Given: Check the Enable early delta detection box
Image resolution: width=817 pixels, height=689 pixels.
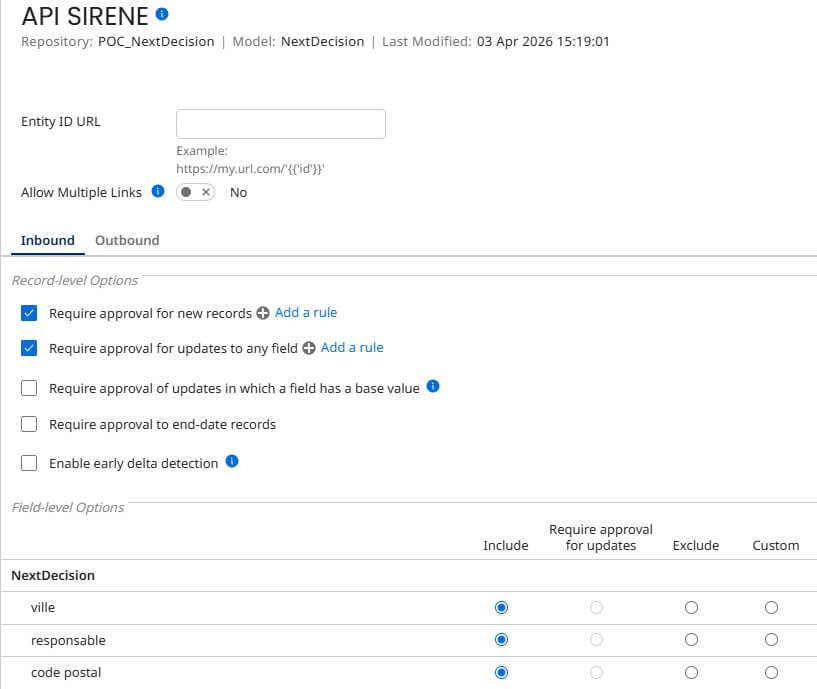Looking at the screenshot, I should pos(29,463).
